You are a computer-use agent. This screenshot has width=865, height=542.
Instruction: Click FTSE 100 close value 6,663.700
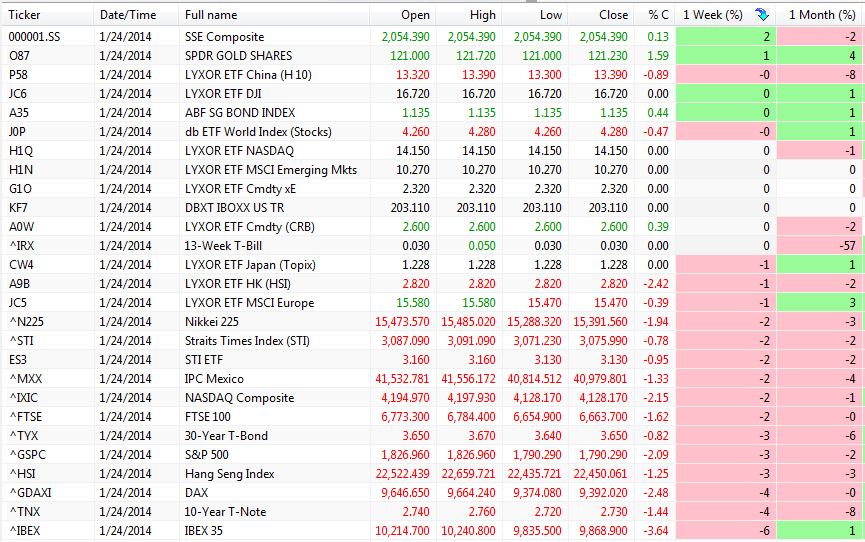(x=600, y=416)
